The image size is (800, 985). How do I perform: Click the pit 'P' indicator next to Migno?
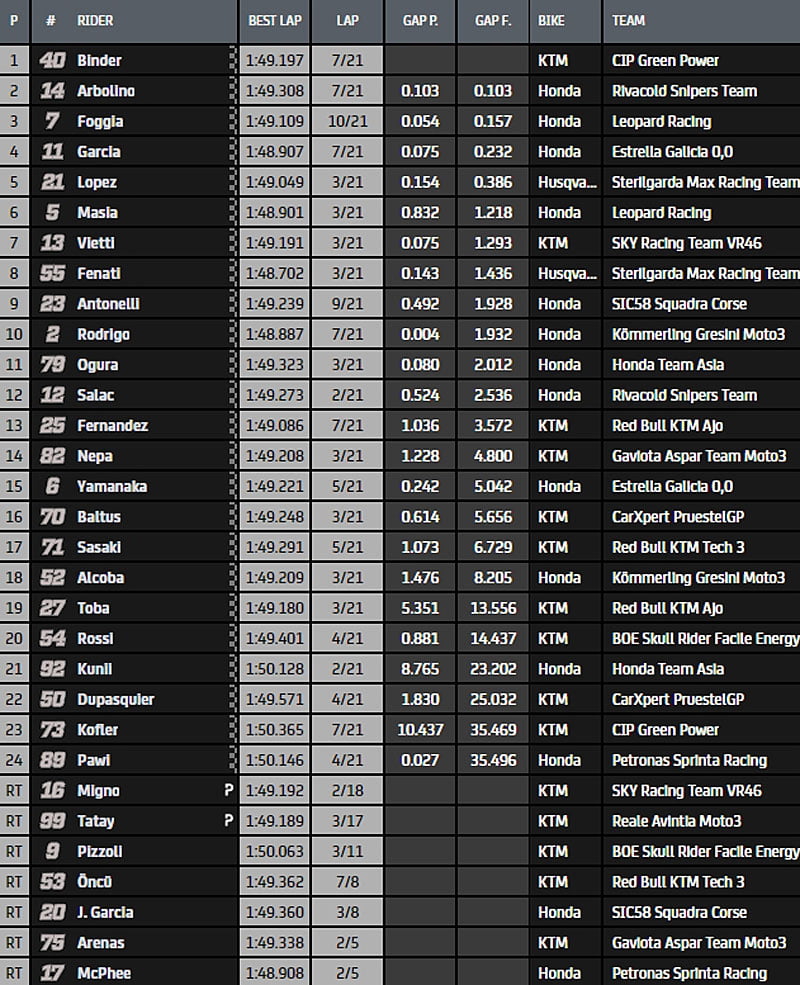pos(228,791)
